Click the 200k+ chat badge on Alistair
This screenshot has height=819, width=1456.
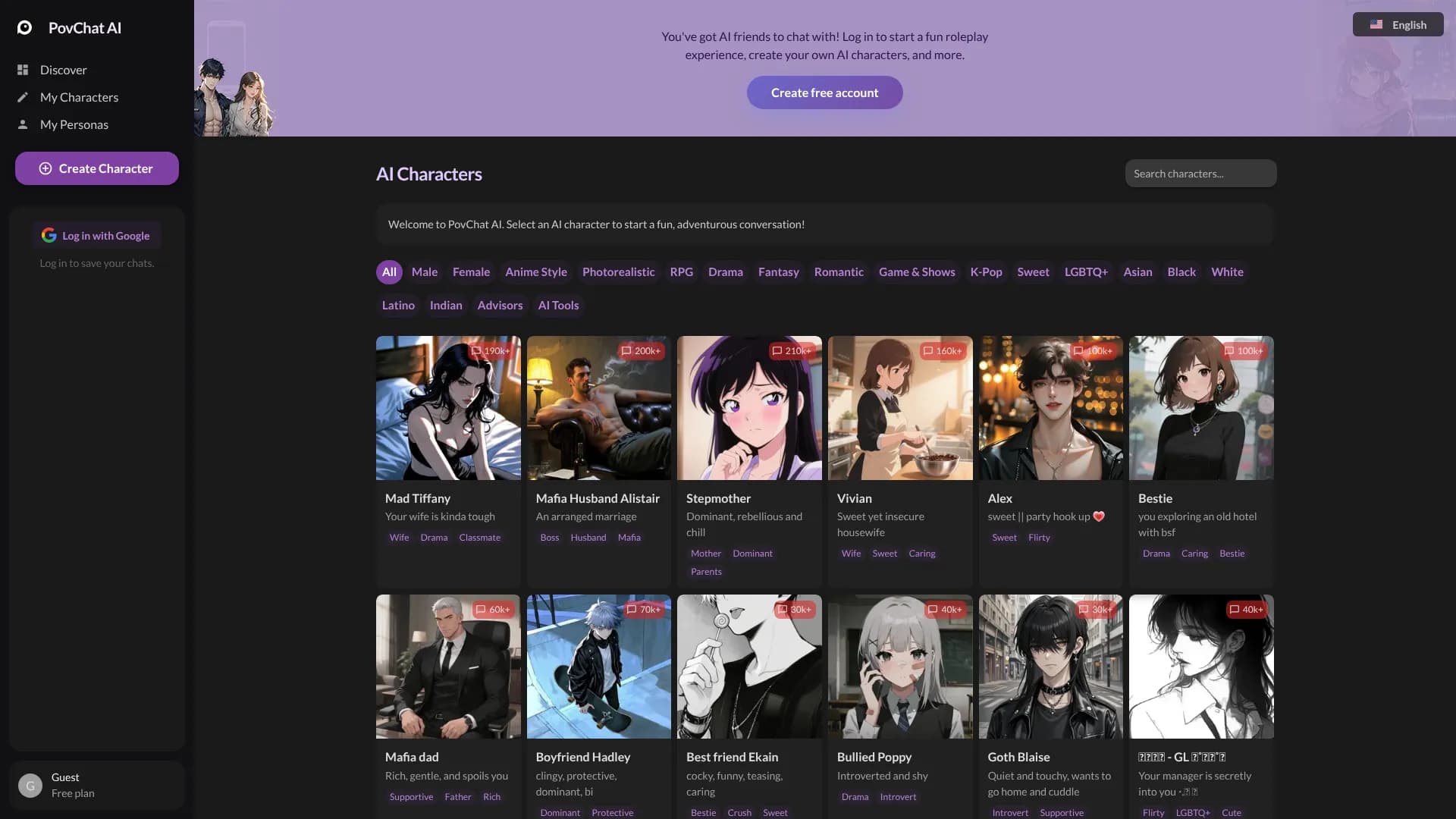(x=641, y=351)
